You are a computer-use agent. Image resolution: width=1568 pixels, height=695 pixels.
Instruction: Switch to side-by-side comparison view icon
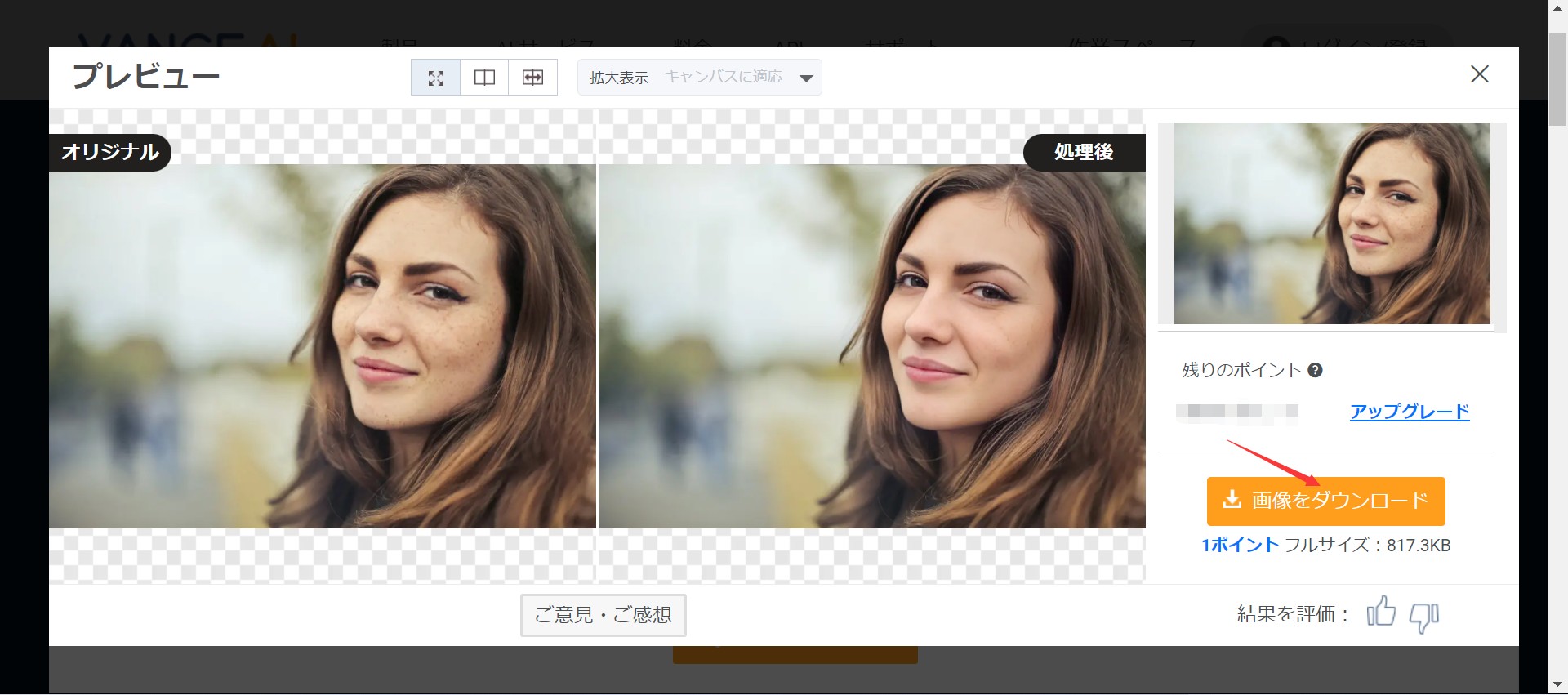click(x=484, y=78)
